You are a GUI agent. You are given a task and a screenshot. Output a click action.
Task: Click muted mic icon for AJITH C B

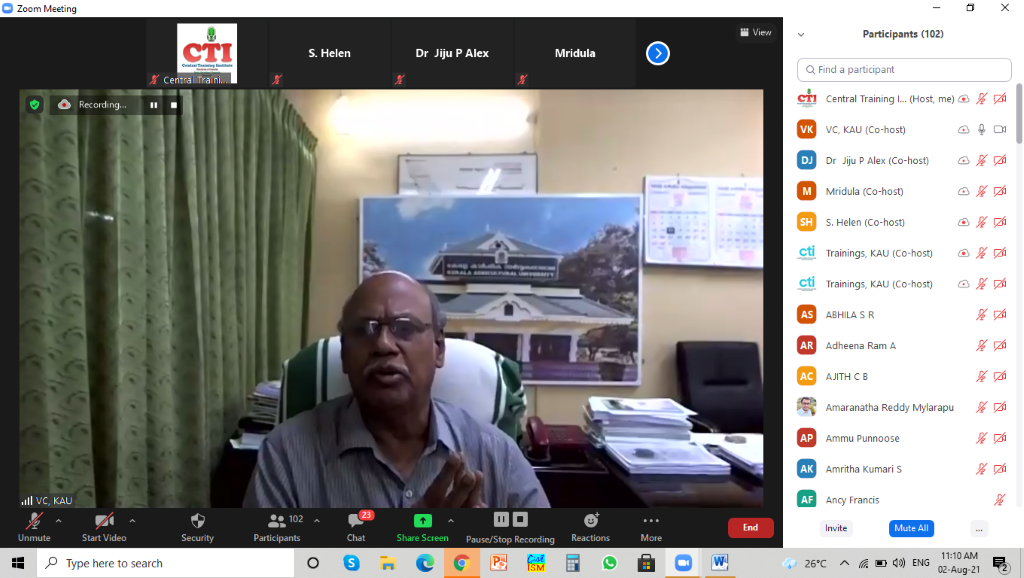click(982, 376)
